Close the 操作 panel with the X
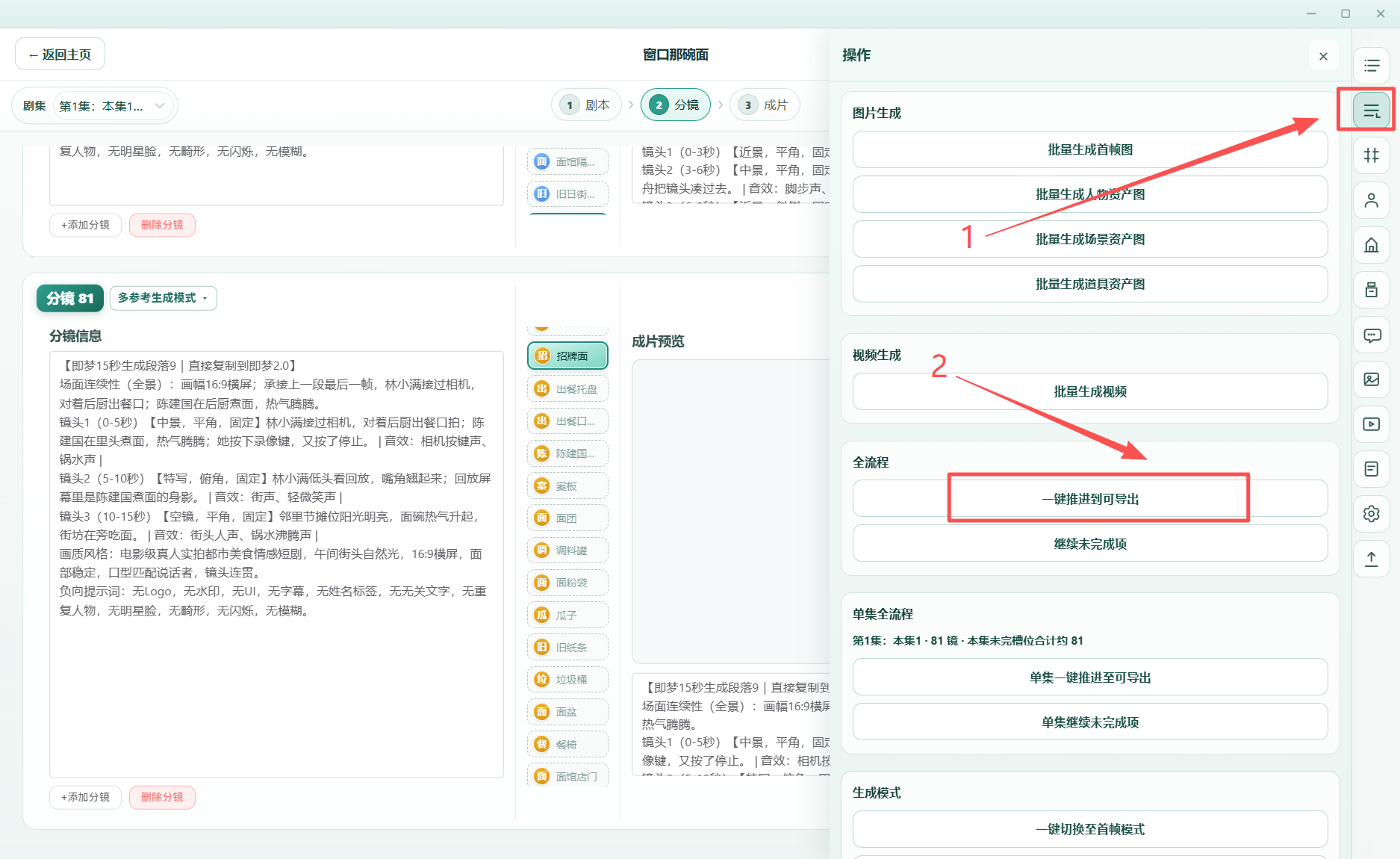Image resolution: width=1400 pixels, height=859 pixels. (1323, 56)
